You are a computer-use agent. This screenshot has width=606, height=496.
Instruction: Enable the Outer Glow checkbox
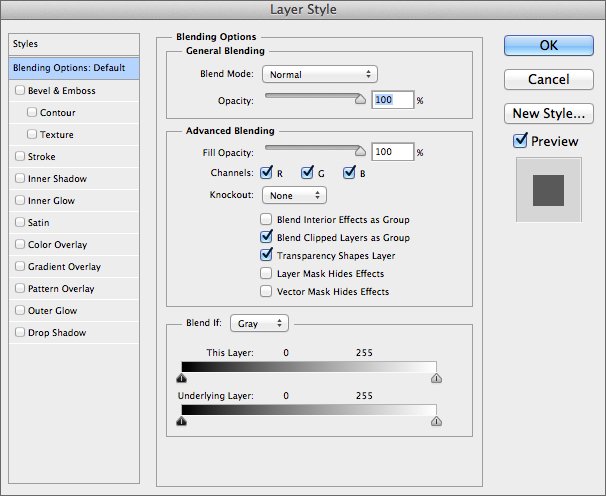pyautogui.click(x=20, y=310)
